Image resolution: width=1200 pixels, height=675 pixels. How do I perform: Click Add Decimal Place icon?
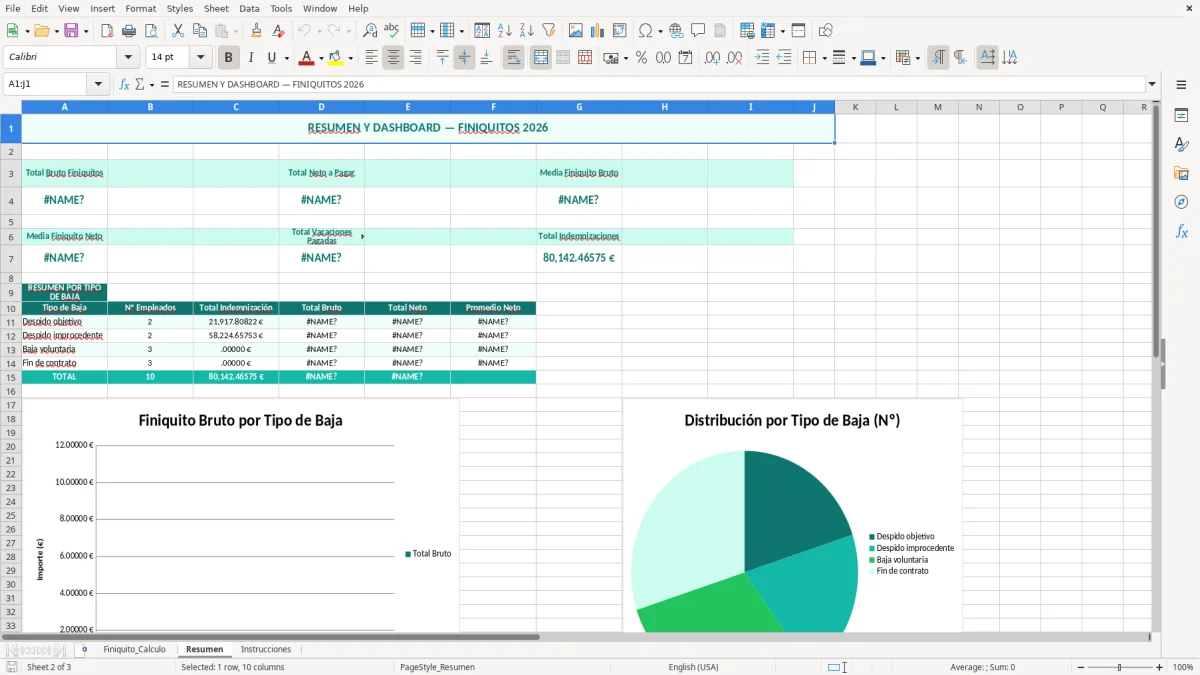pyautogui.click(x=712, y=58)
